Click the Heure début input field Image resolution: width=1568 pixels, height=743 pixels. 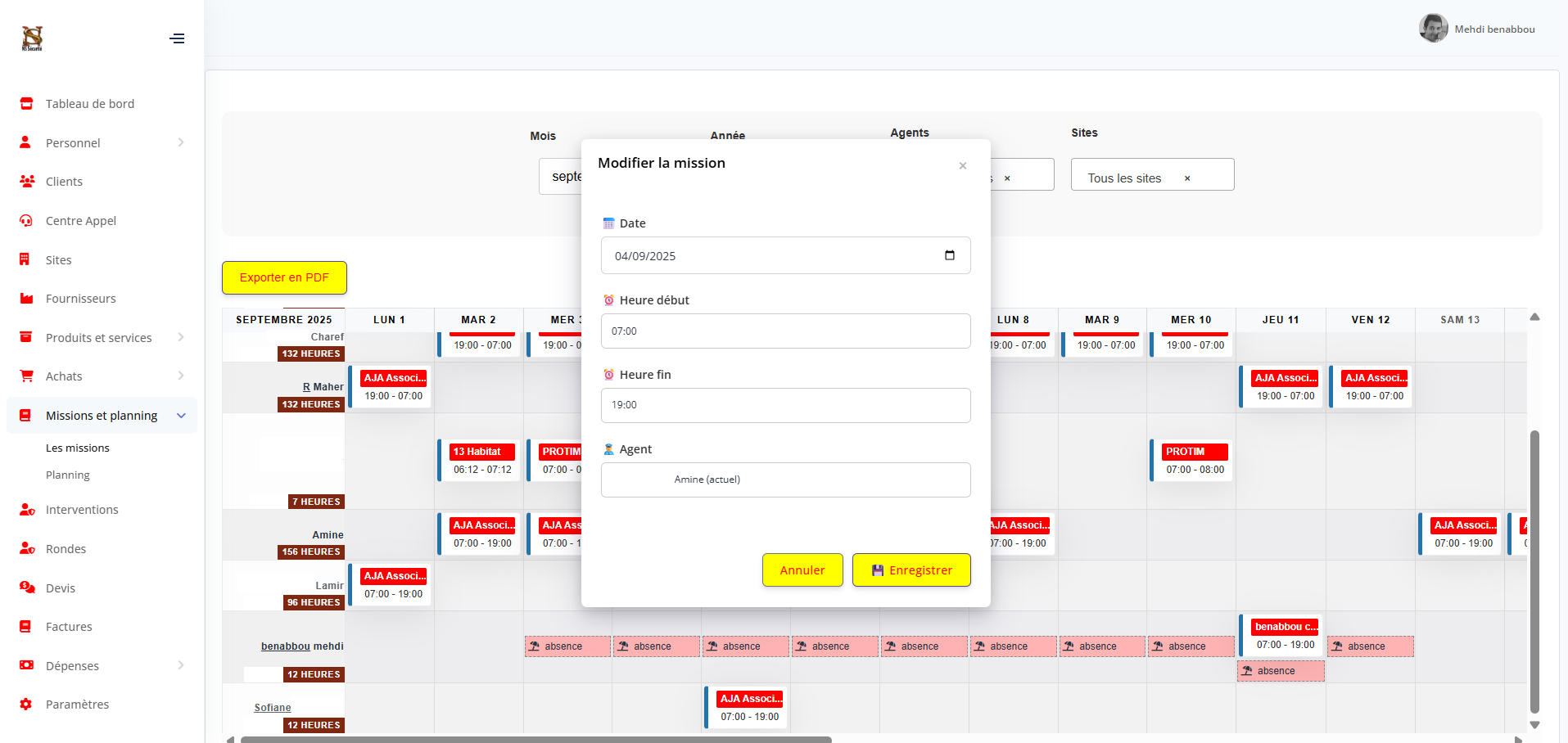click(x=785, y=331)
